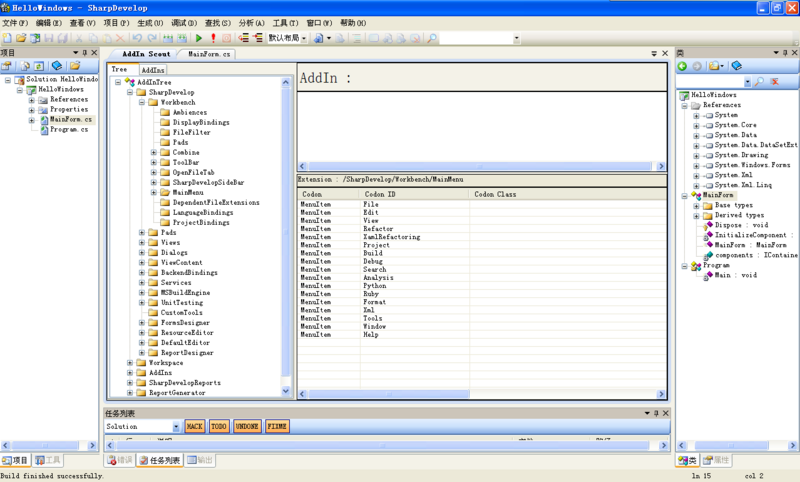
Task: Click the Open File folder toolbar icon
Action: click(21, 38)
